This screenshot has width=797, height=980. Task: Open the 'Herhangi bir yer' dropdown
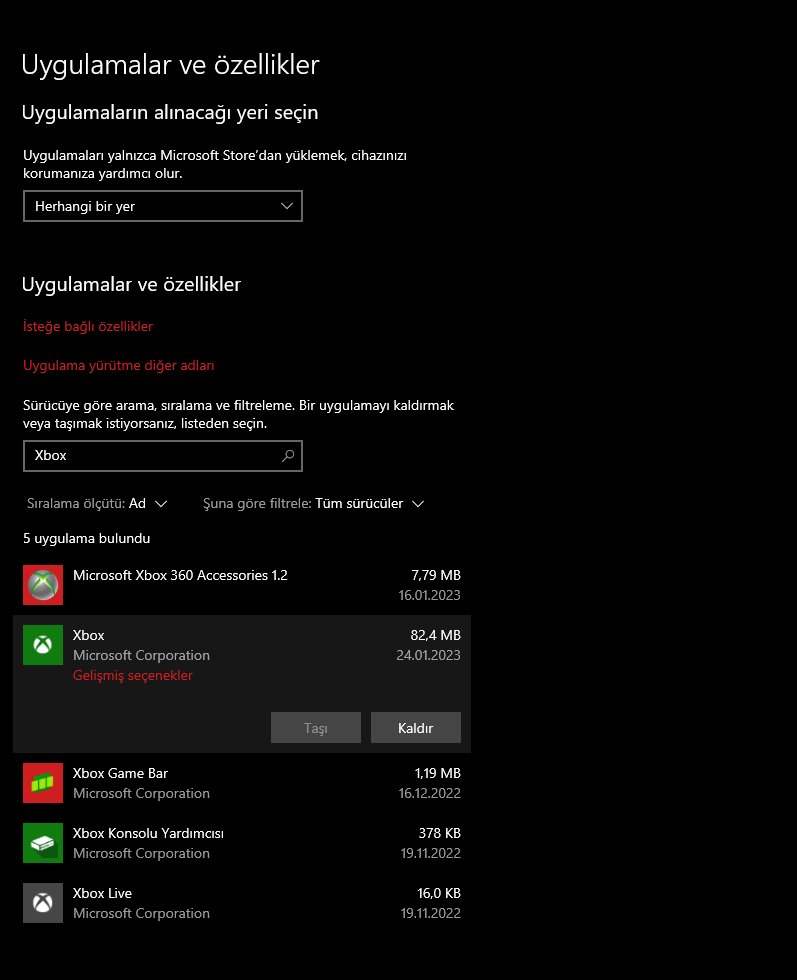[163, 206]
